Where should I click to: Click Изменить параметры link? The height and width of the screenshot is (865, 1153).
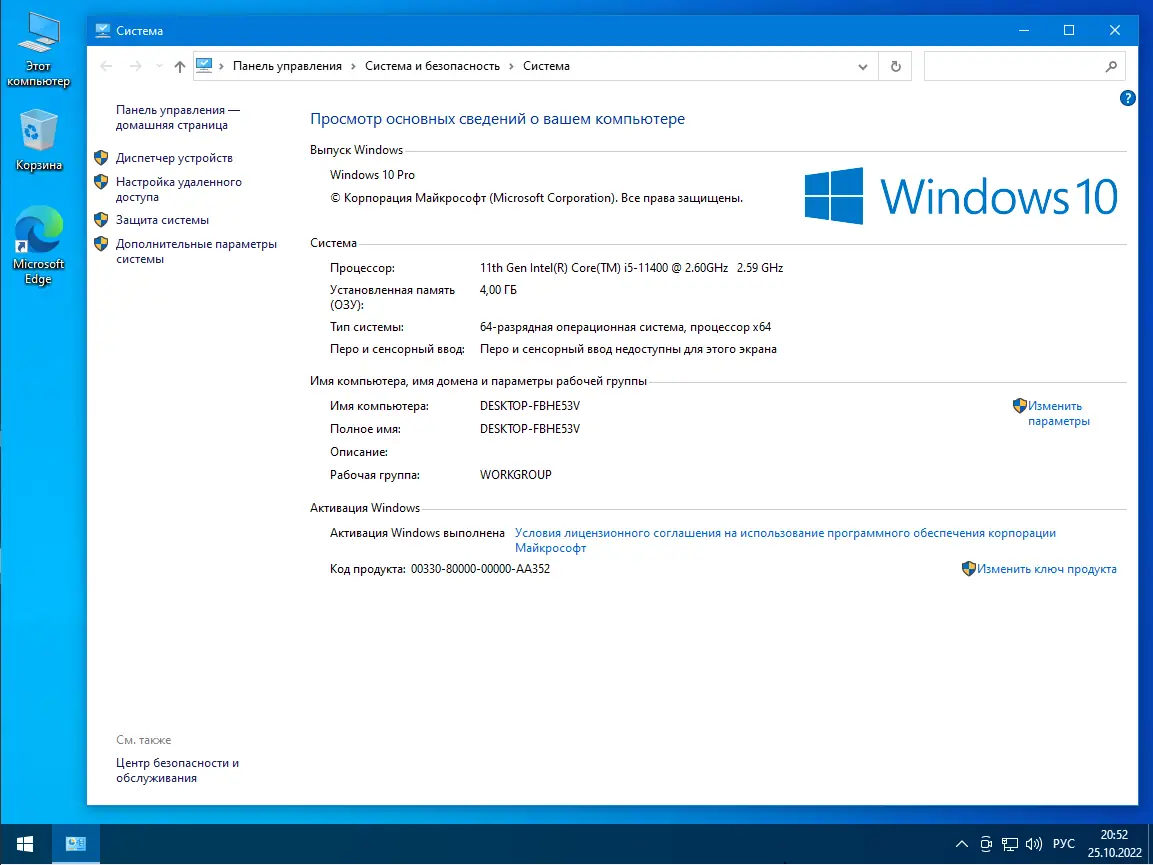tap(1058, 413)
